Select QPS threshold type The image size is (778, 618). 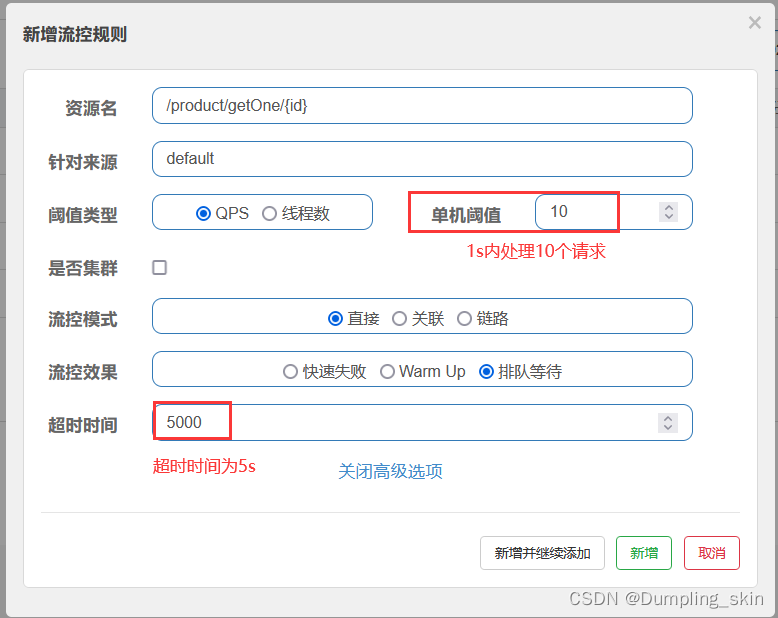pos(203,214)
